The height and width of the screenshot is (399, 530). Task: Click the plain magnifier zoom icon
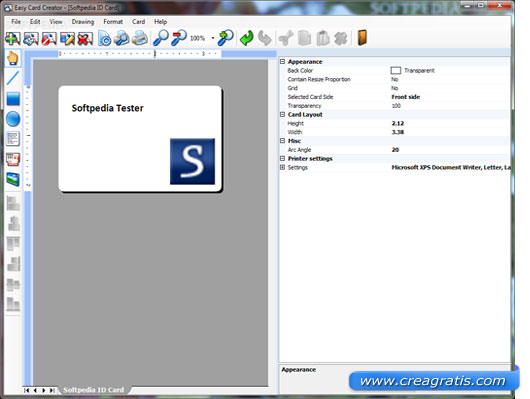pyautogui.click(x=161, y=38)
